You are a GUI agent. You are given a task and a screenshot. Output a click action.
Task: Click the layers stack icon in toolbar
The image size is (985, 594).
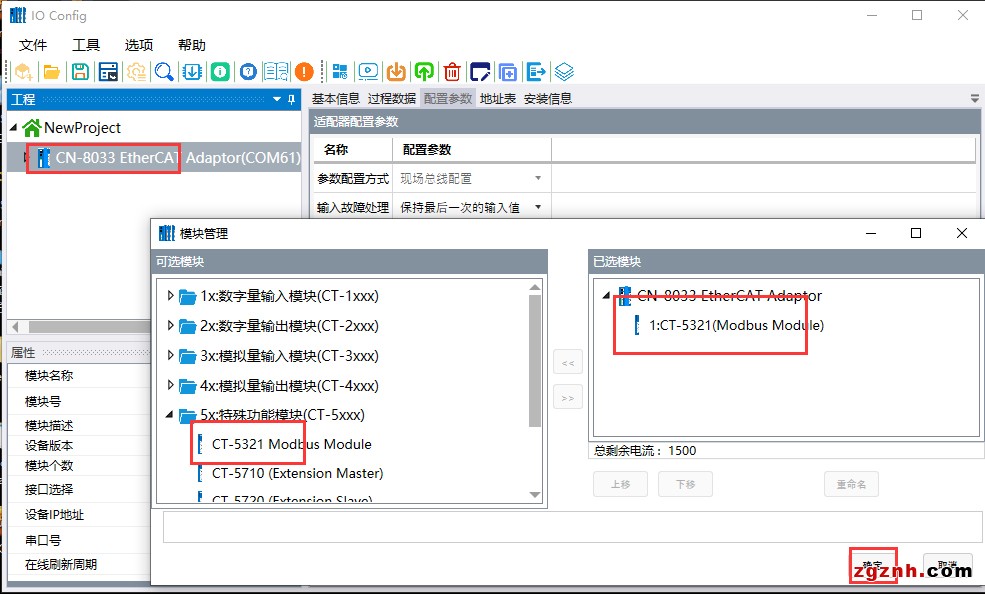564,72
